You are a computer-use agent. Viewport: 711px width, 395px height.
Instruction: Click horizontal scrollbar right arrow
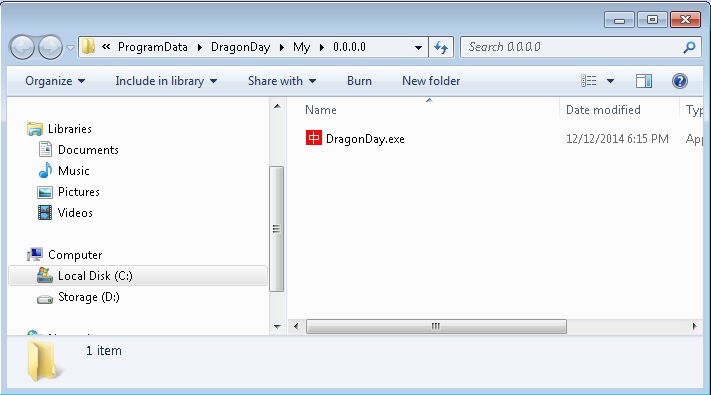[x=694, y=327]
